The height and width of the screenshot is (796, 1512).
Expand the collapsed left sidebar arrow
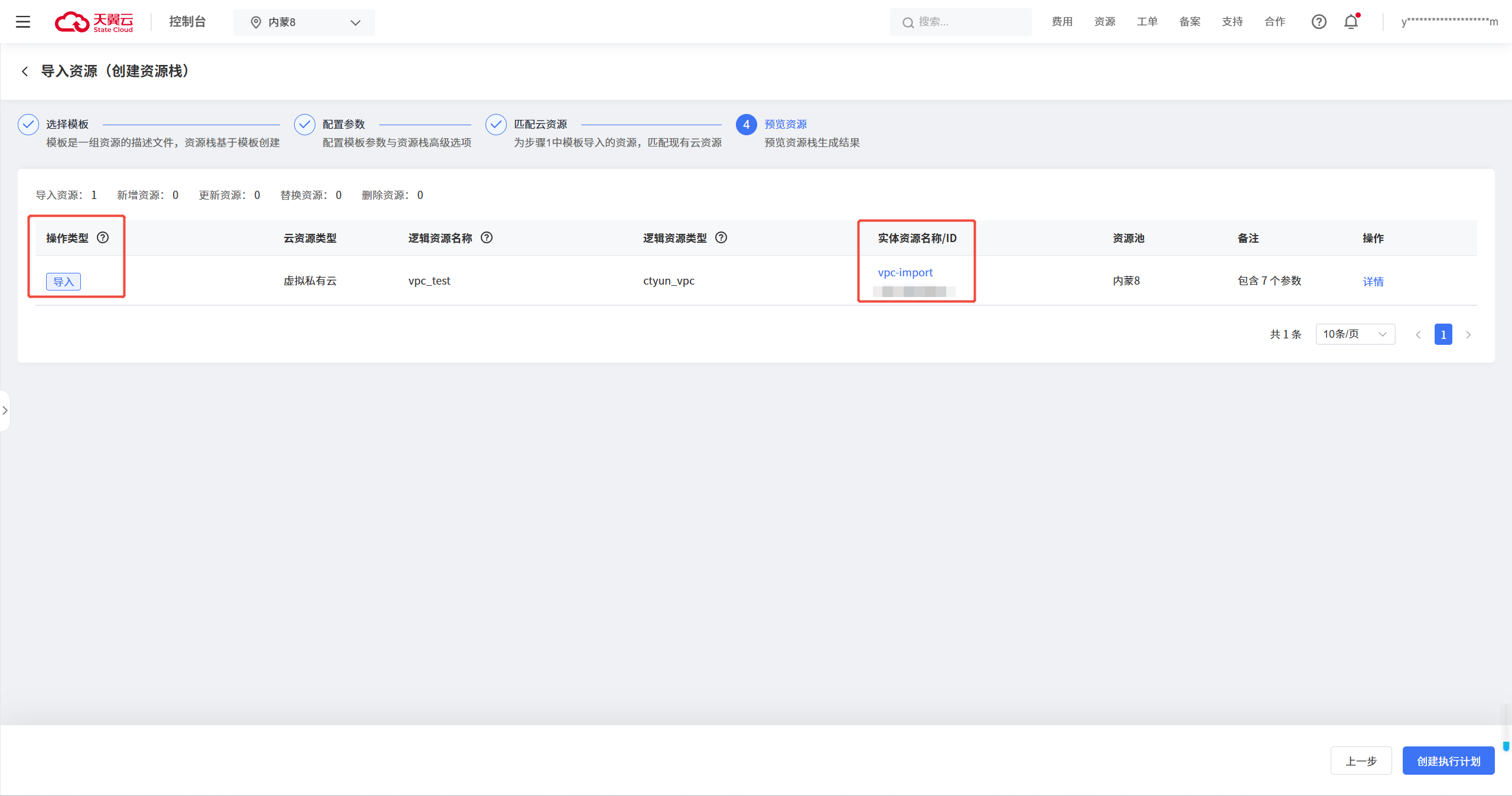[x=5, y=410]
